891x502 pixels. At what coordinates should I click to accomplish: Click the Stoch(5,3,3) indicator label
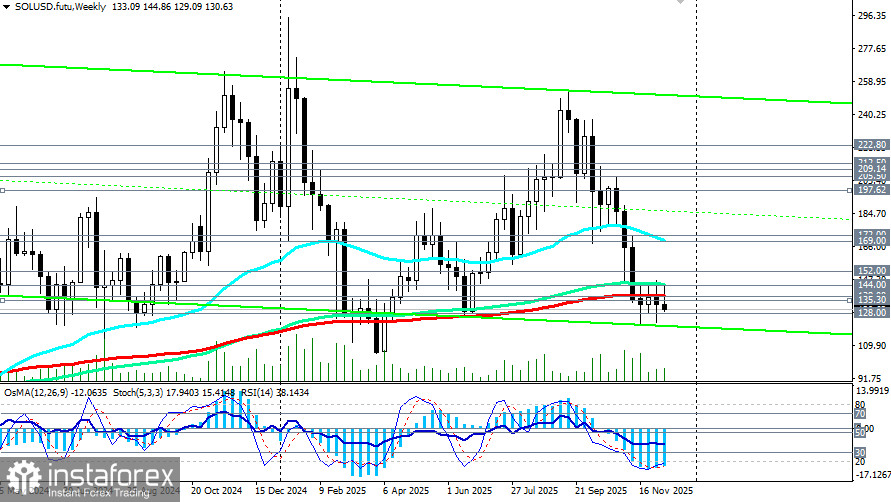click(x=173, y=392)
